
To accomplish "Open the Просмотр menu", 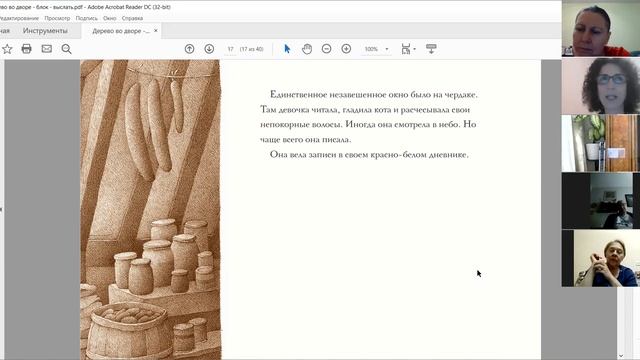I will click(57, 18).
